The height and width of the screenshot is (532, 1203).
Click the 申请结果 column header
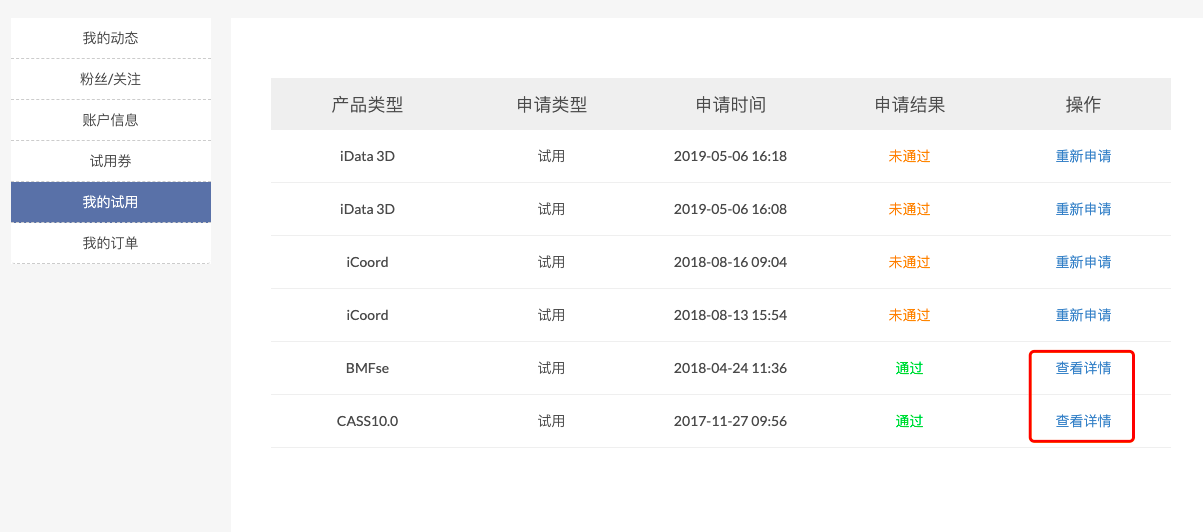pyautogui.click(x=909, y=105)
